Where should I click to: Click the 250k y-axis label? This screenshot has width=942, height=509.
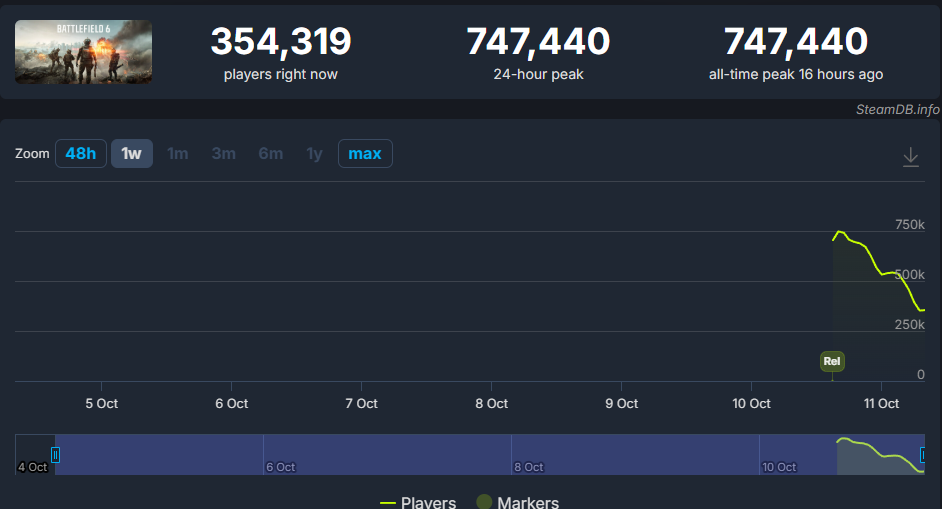910,325
